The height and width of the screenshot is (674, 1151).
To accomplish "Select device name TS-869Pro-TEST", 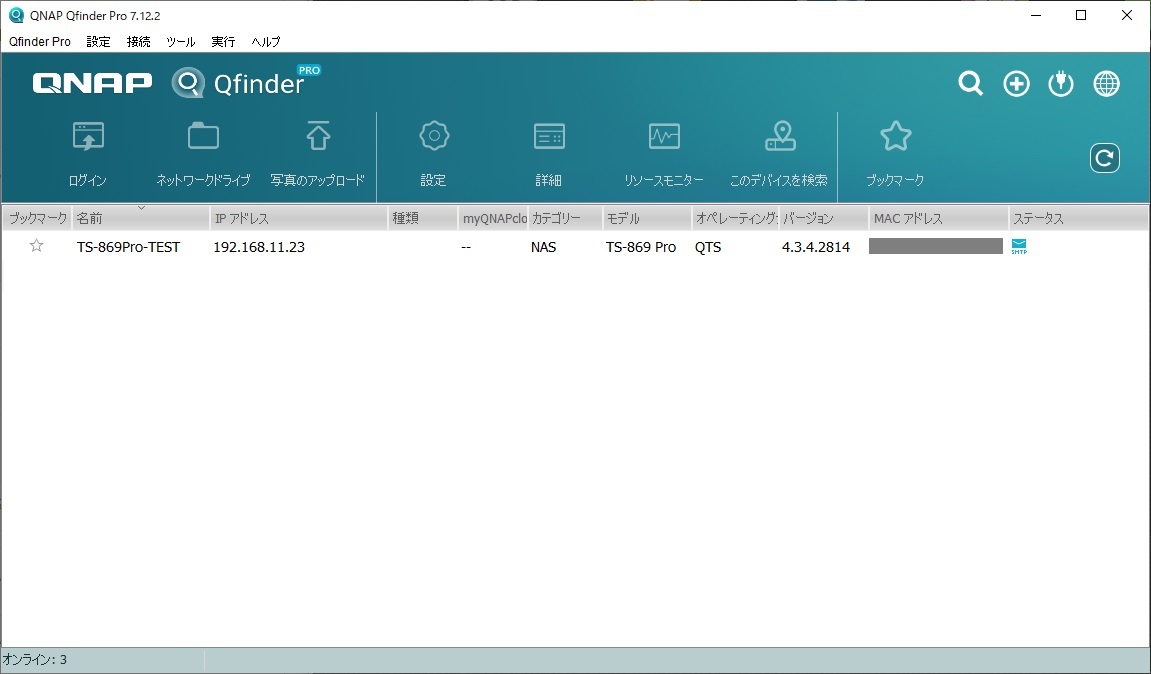I will point(128,247).
